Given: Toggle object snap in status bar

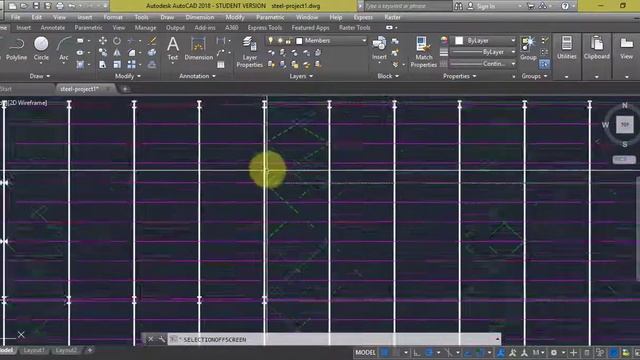Looking at the screenshot, I should click(480, 353).
